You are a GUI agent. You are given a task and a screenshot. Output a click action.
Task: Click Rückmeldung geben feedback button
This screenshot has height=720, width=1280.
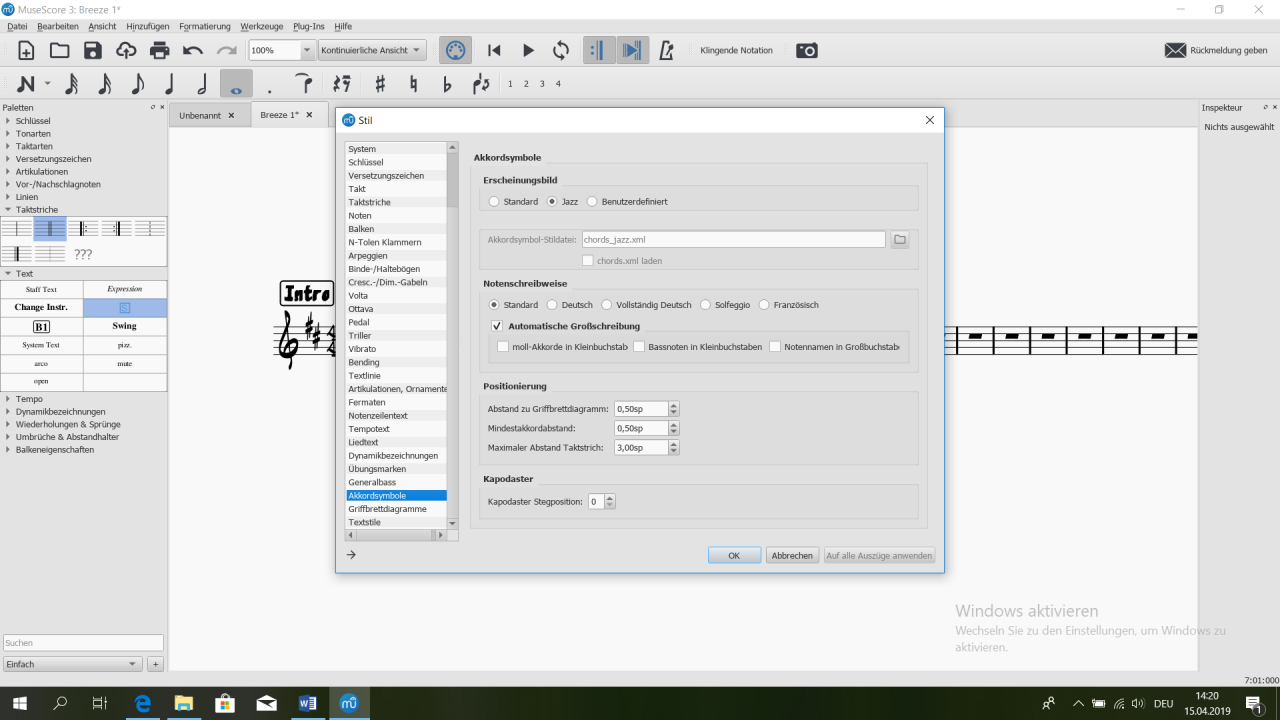(x=1217, y=50)
